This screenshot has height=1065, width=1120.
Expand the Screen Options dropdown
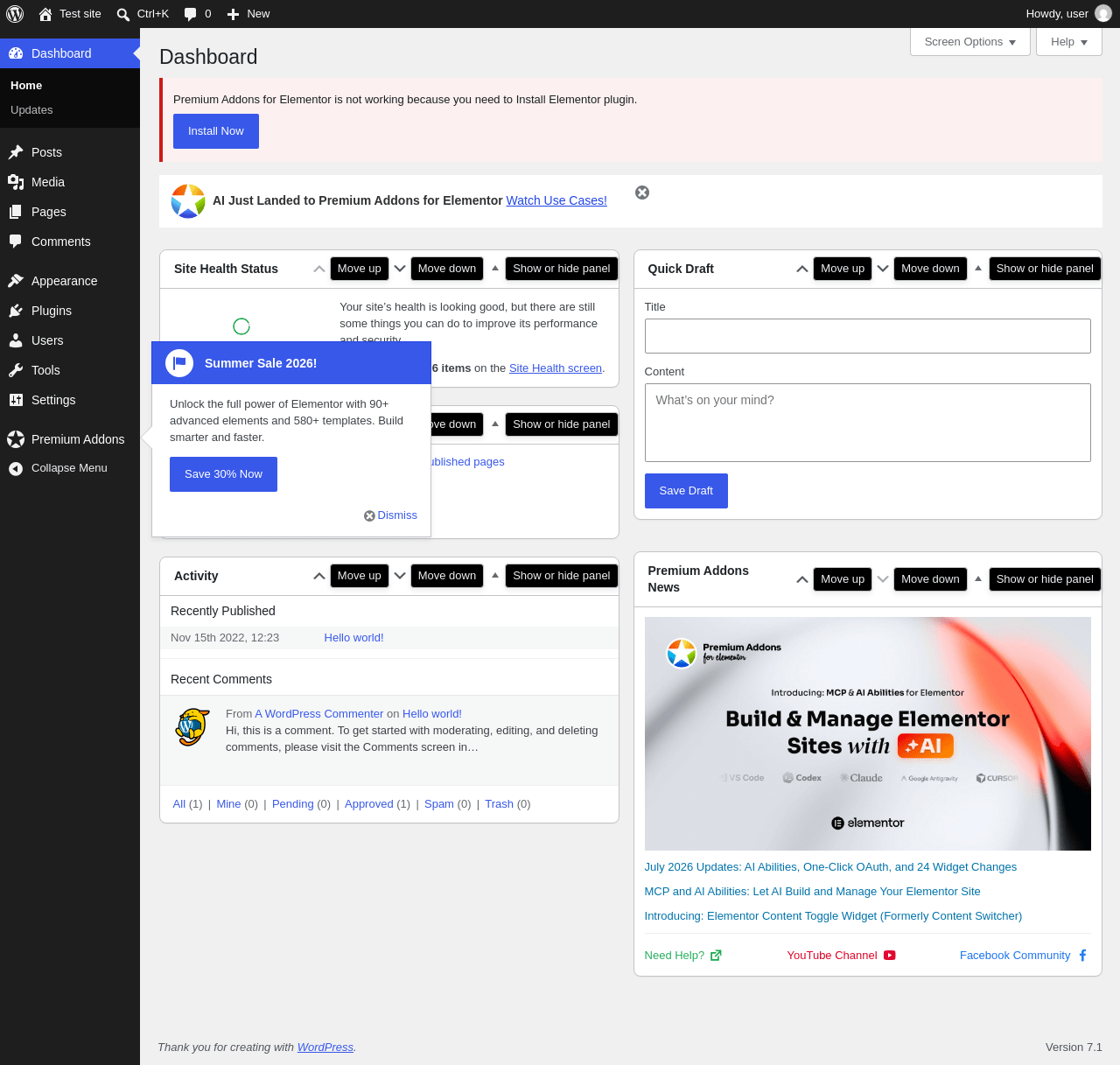click(970, 42)
